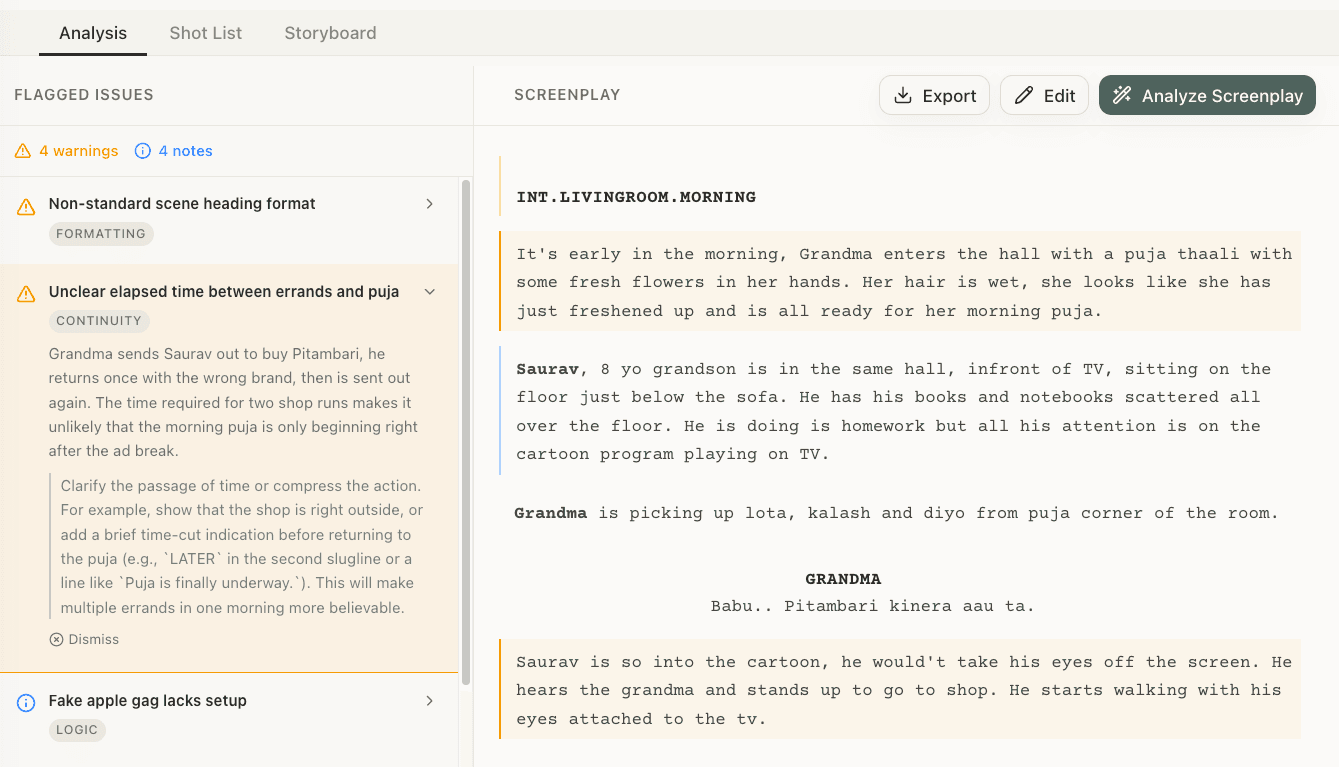Click the CONTINUITY category tag
The image size is (1339, 767).
pos(99,320)
